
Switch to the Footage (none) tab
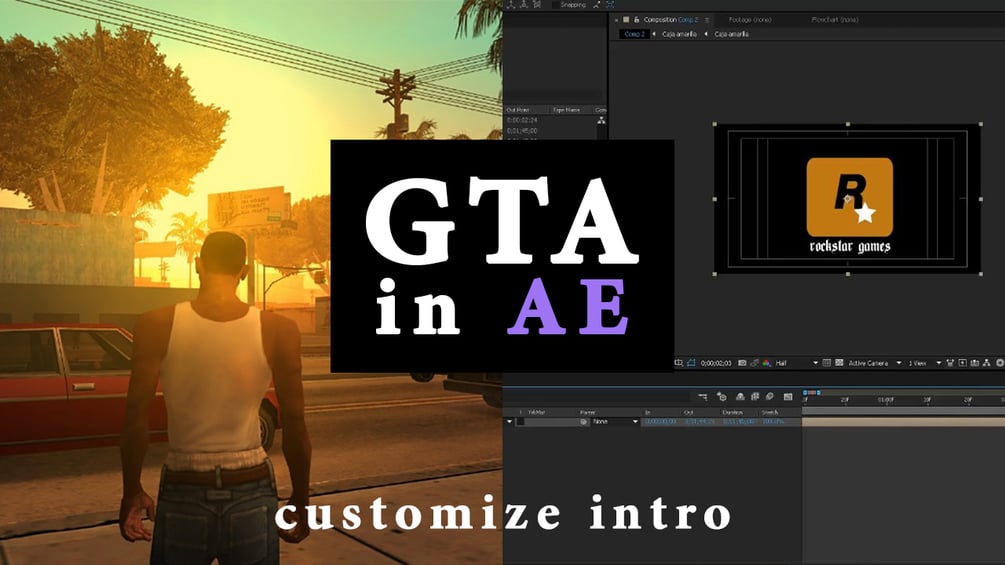tap(750, 20)
